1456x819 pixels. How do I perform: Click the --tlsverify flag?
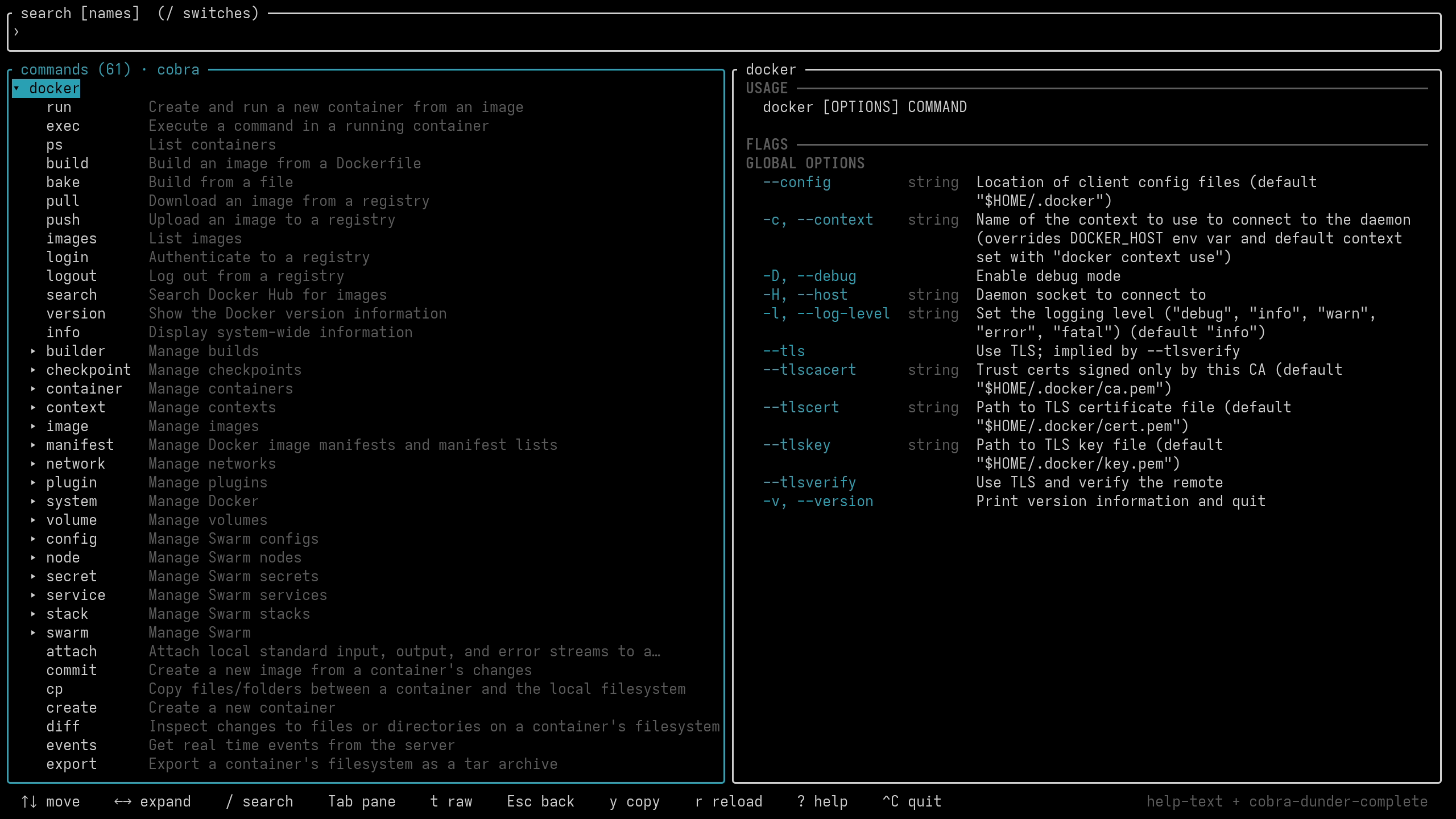coord(809,483)
